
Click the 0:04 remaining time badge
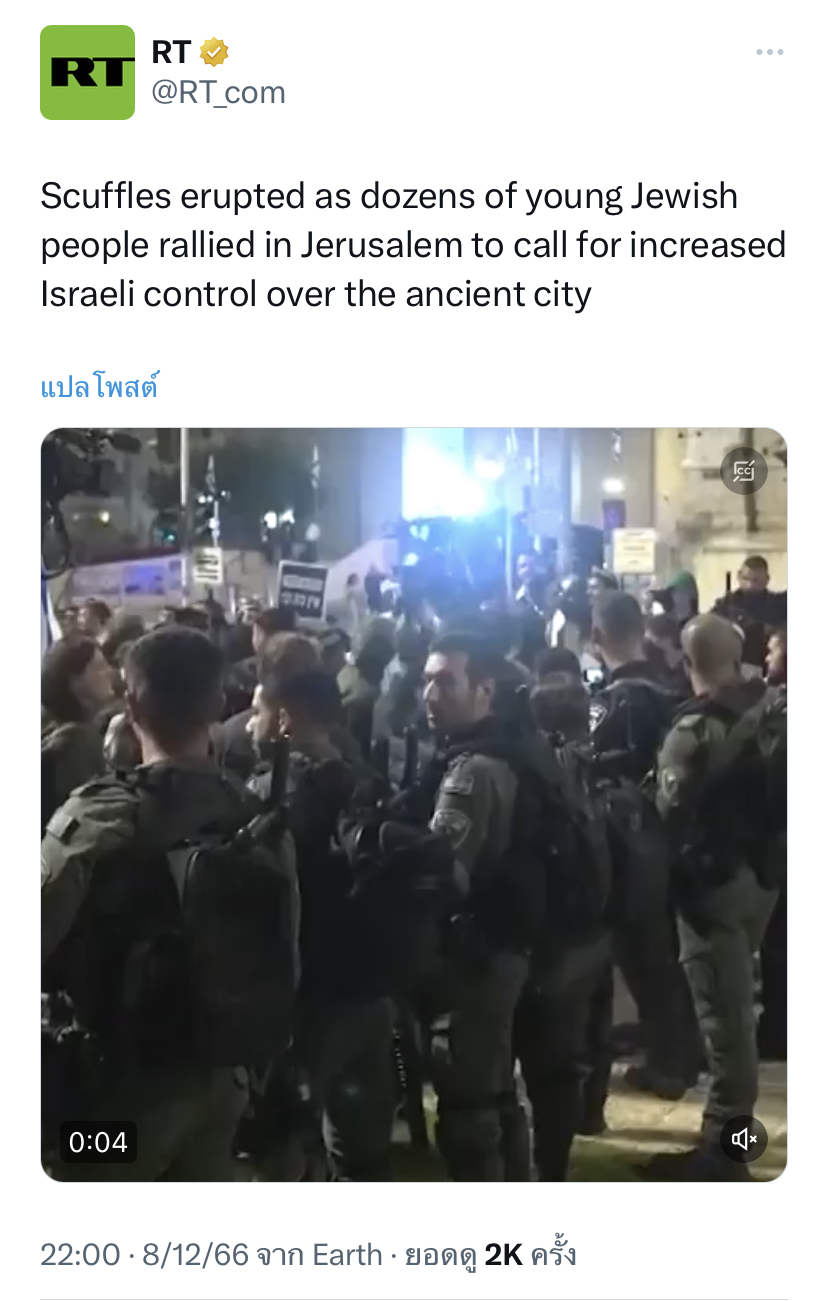coord(98,1141)
